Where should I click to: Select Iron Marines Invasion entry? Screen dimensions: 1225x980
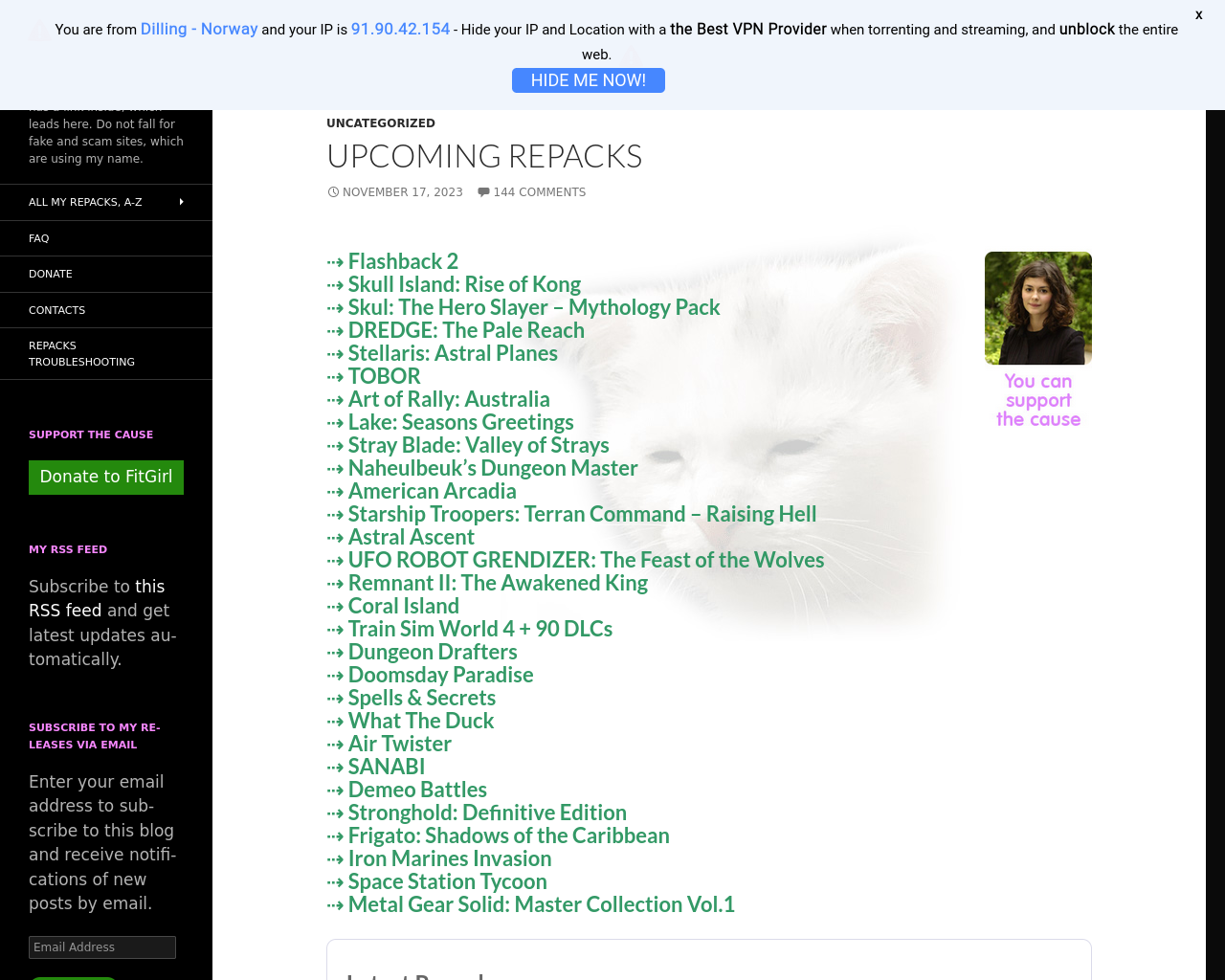tap(450, 858)
